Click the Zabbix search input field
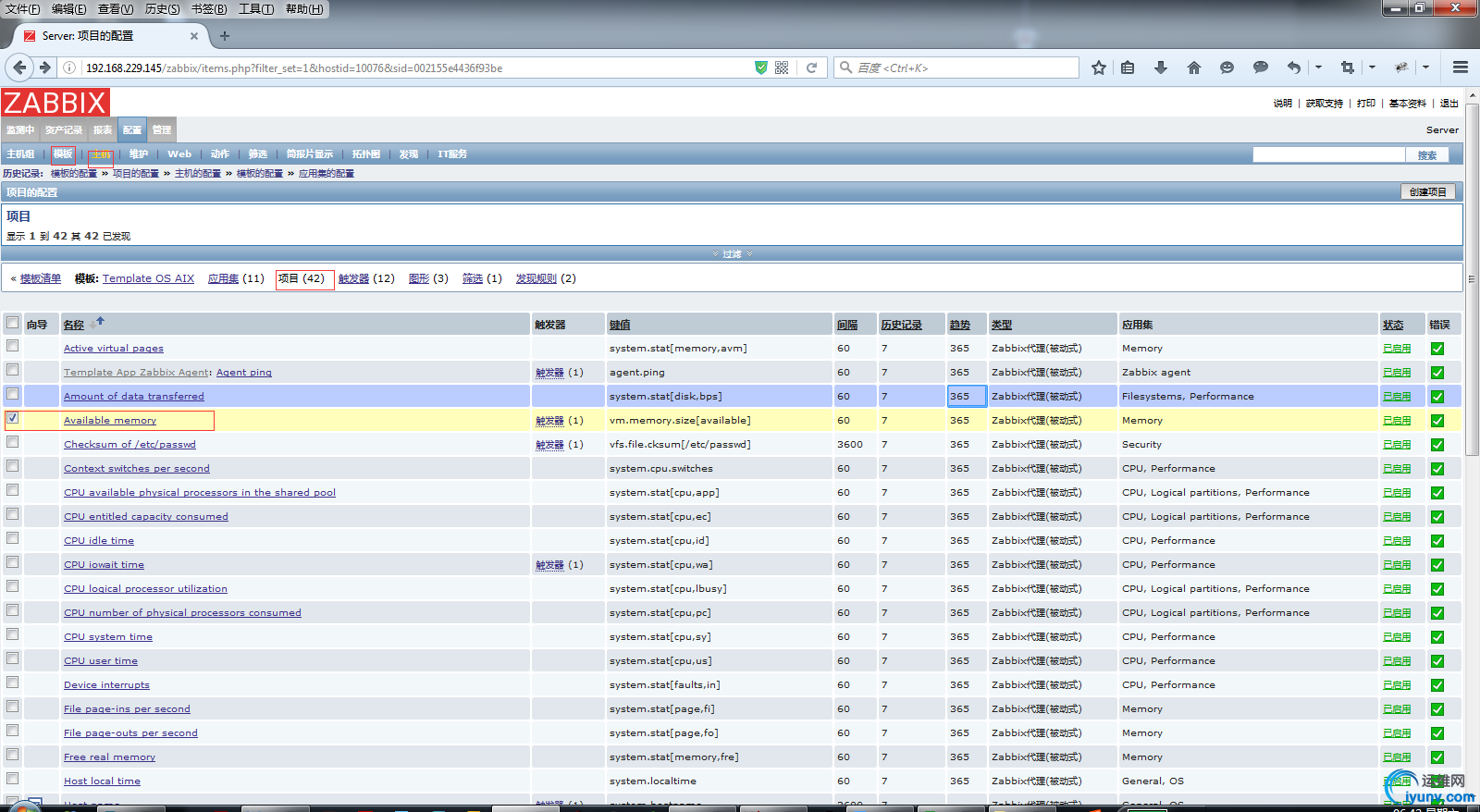1480x812 pixels. coord(1328,154)
